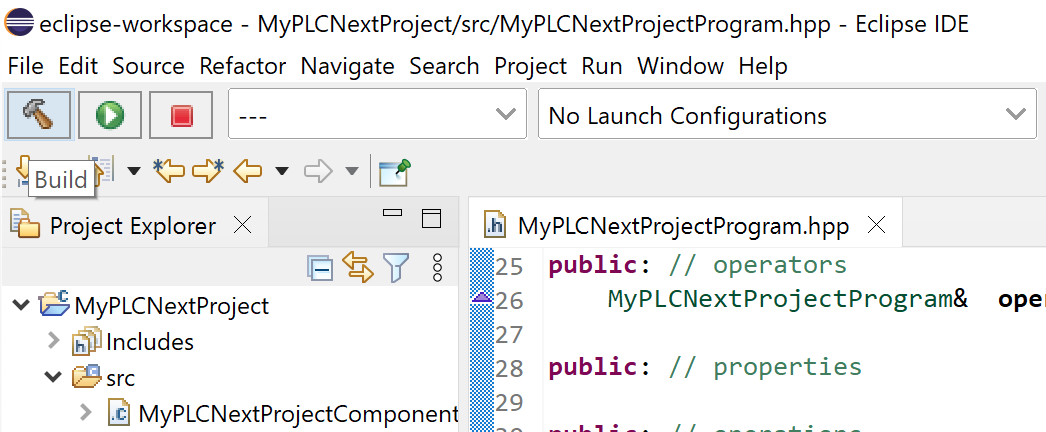Click the // properties comment
Viewport: 1046px width, 432px height.
tap(765, 367)
